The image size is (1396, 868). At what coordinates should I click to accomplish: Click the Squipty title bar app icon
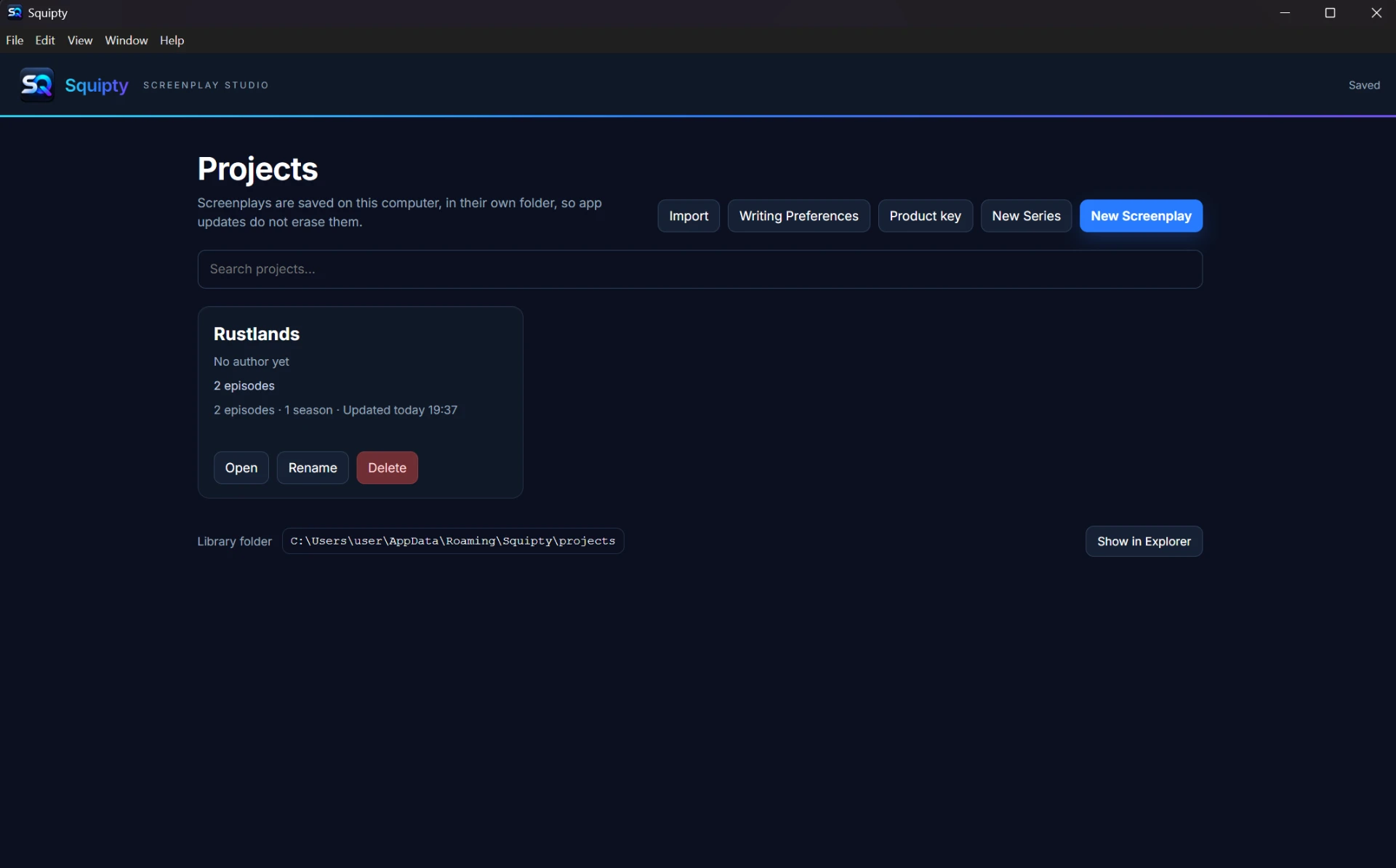point(14,12)
